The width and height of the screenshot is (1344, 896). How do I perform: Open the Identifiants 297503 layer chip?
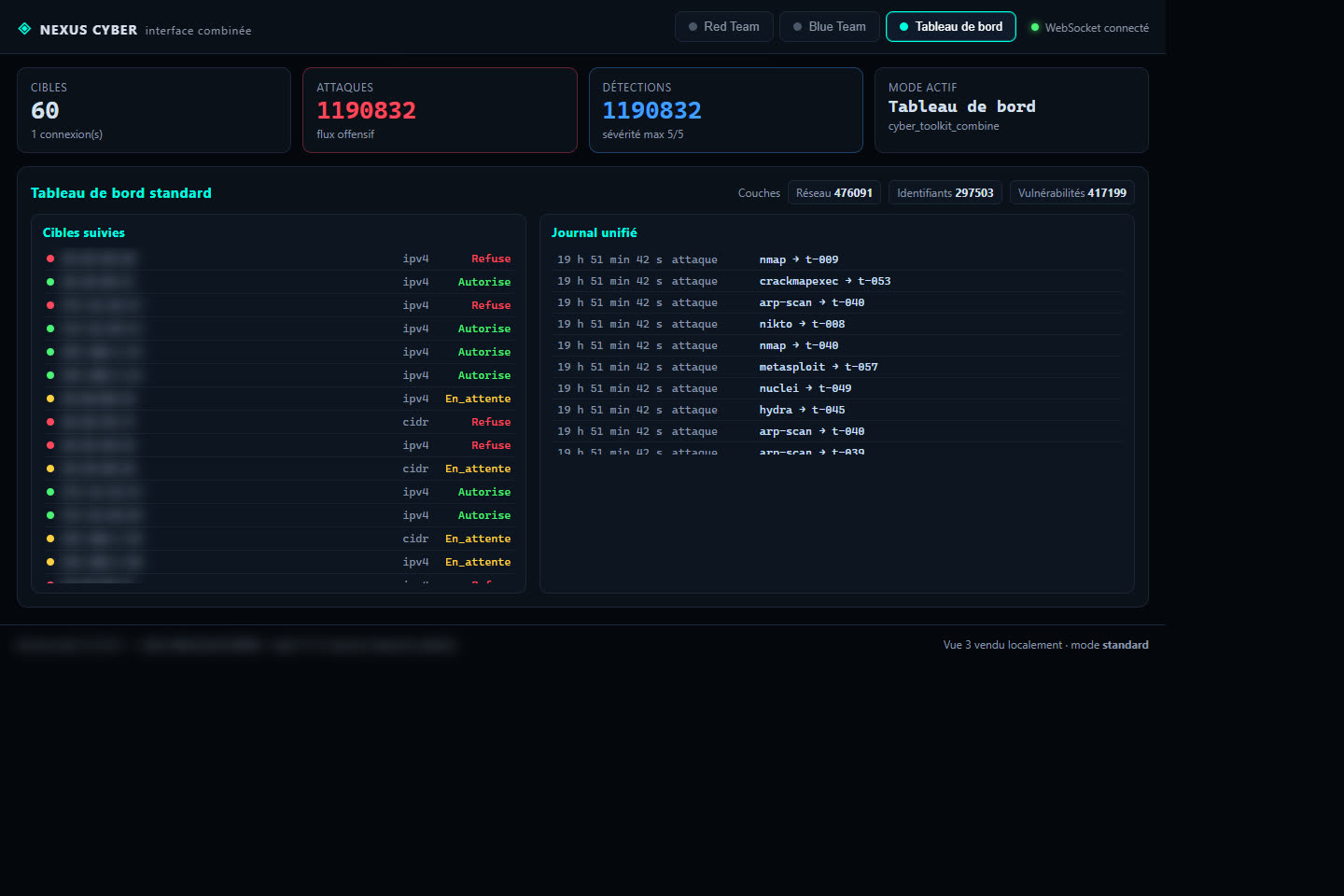click(x=945, y=192)
